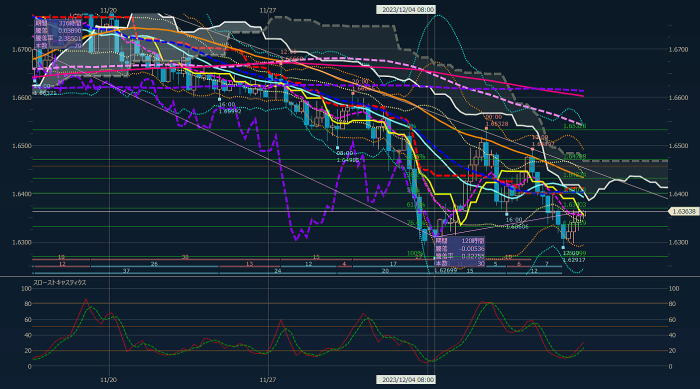Select the 11/20 date label above the chart
The width and height of the screenshot is (700, 389).
pos(108,10)
